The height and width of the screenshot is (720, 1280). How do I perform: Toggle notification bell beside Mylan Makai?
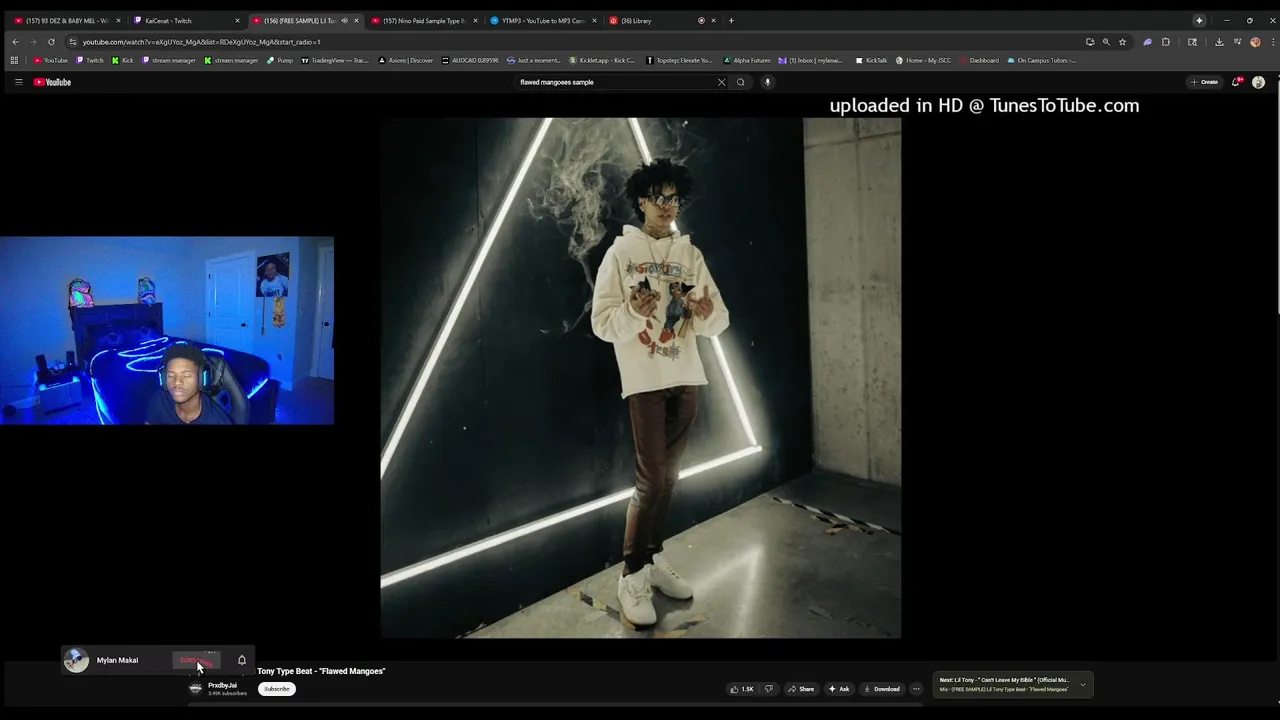tap(242, 660)
